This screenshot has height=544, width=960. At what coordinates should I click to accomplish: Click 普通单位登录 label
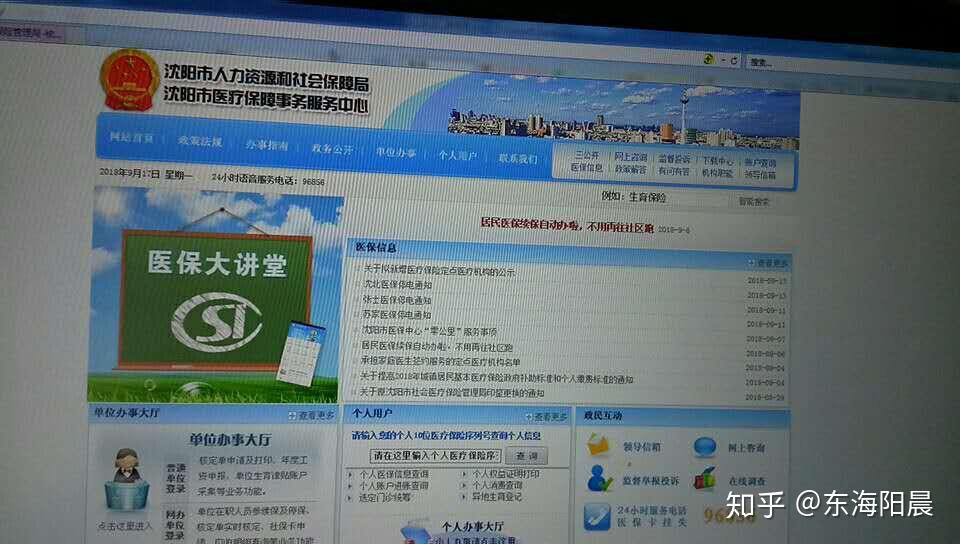point(176,478)
